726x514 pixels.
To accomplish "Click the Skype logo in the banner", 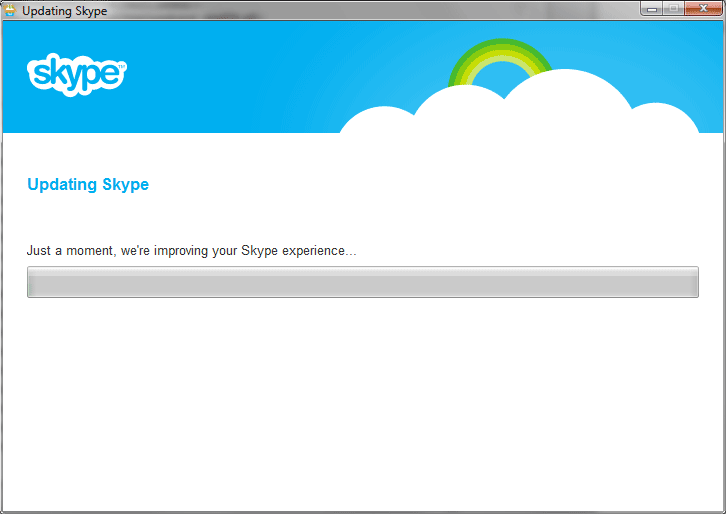I will pyautogui.click(x=77, y=75).
